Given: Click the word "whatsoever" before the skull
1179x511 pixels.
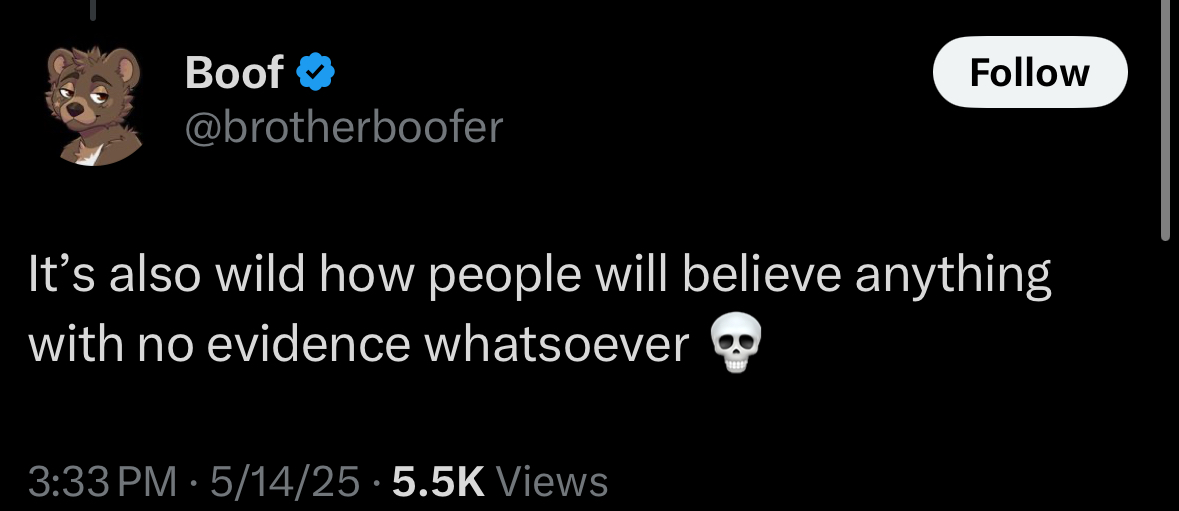Looking at the screenshot, I should pyautogui.click(x=556, y=344).
